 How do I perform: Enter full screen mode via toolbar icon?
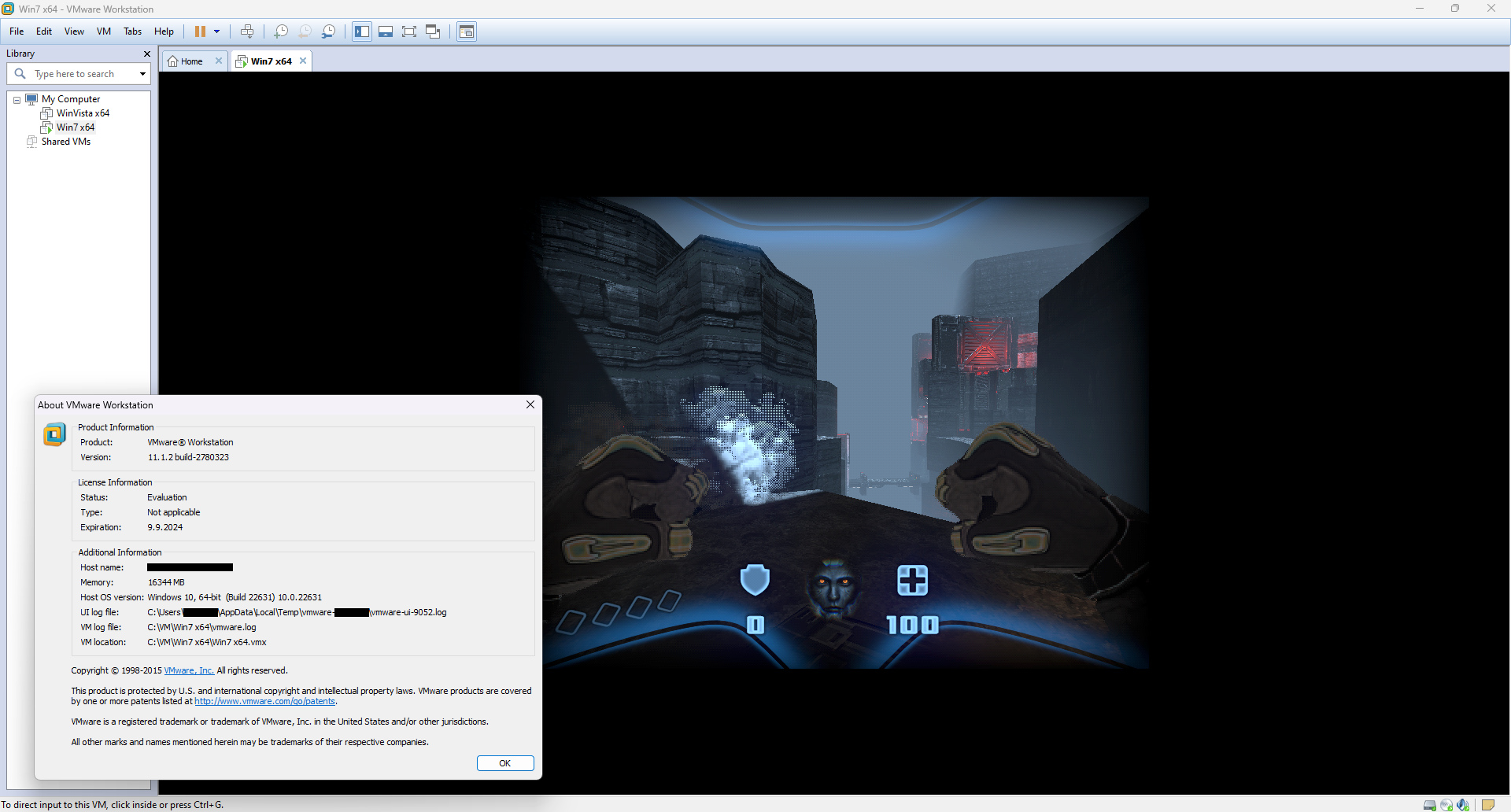point(409,31)
